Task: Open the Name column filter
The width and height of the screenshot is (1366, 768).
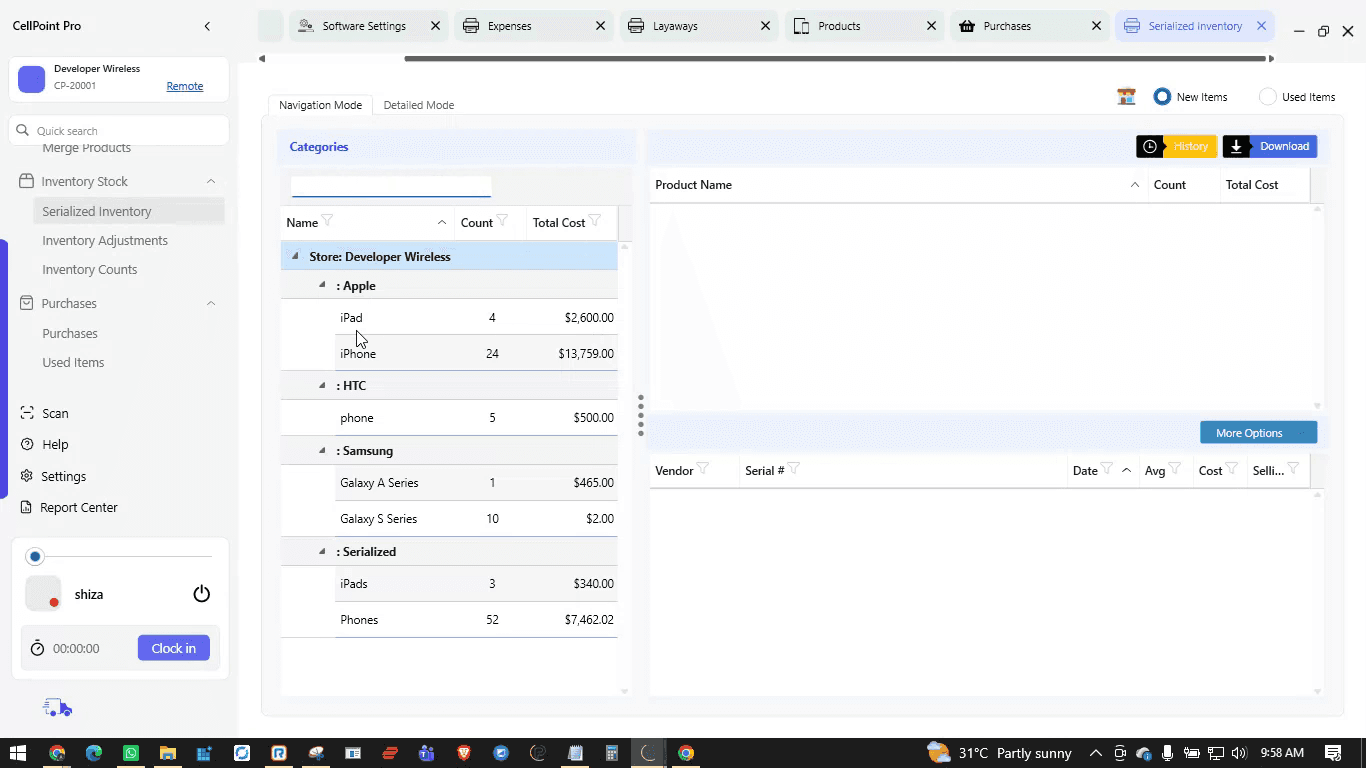Action: point(327,221)
